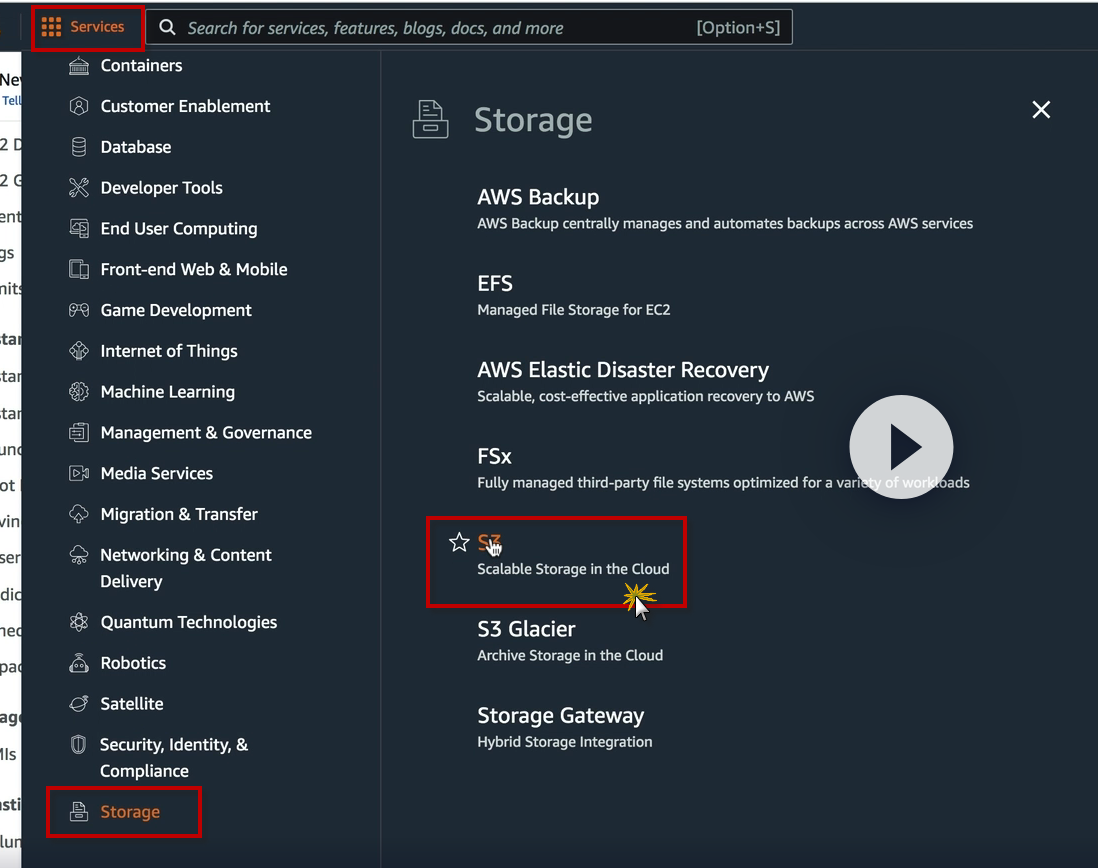Viewport: 1098px width, 868px height.
Task: Click the Networking & Content Delivery icon
Action: pos(79,555)
